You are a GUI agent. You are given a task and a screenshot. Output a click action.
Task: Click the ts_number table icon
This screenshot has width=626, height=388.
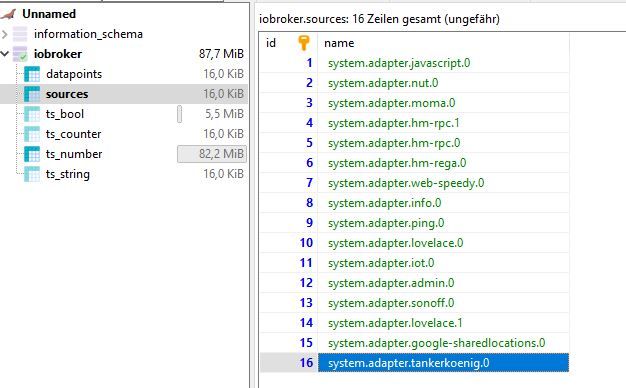click(32, 154)
